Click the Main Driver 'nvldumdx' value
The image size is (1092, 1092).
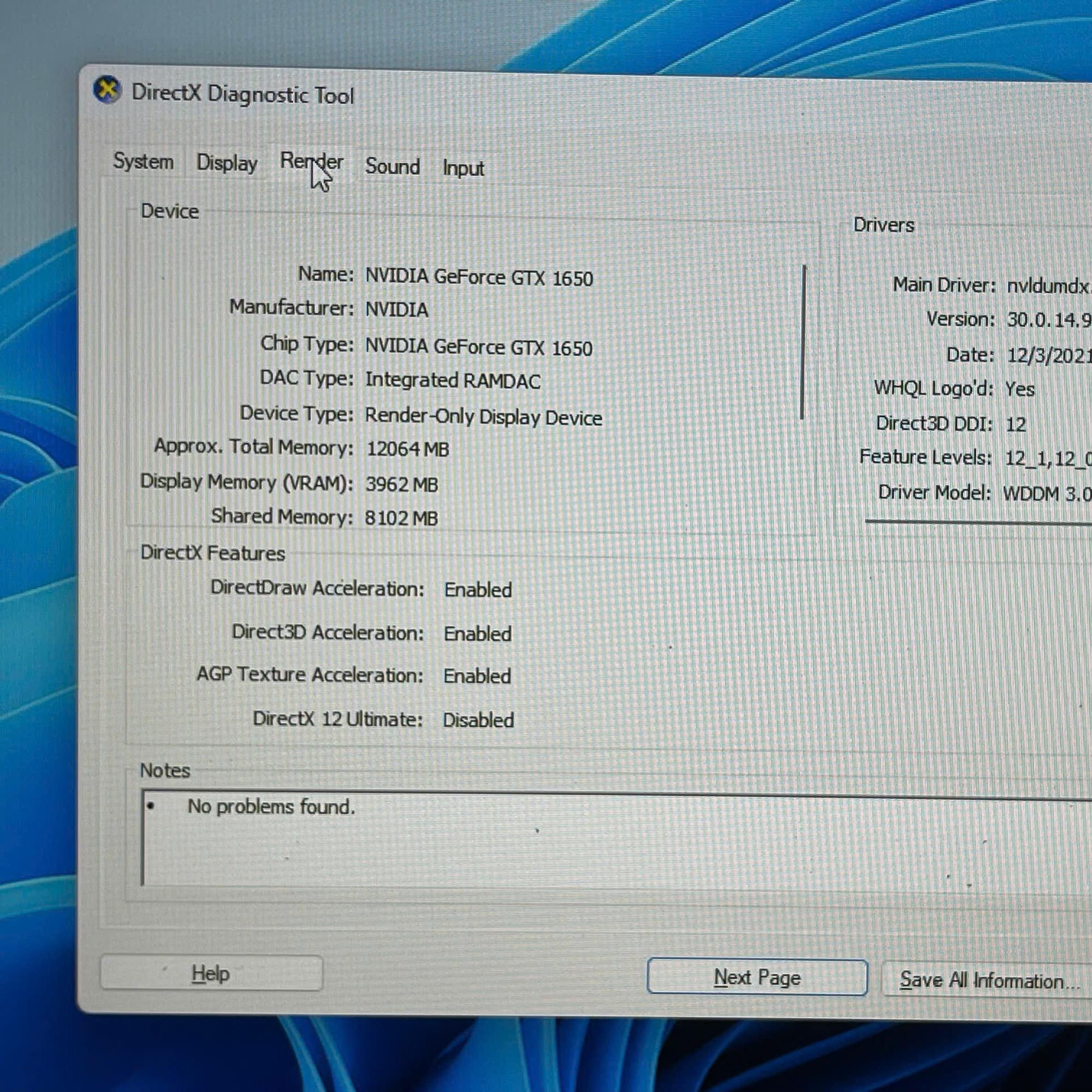pos(1049,286)
